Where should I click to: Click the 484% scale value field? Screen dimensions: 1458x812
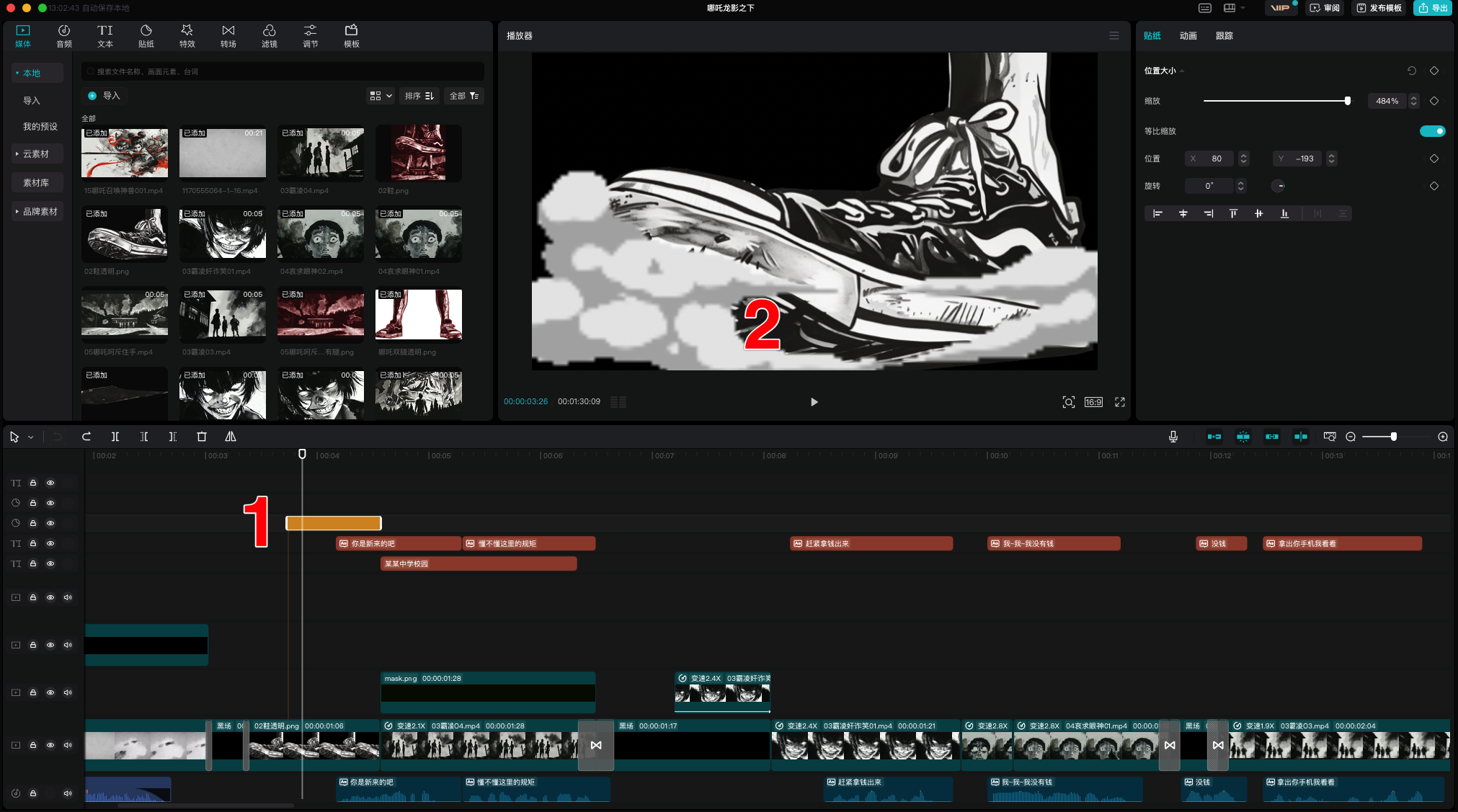click(1387, 101)
